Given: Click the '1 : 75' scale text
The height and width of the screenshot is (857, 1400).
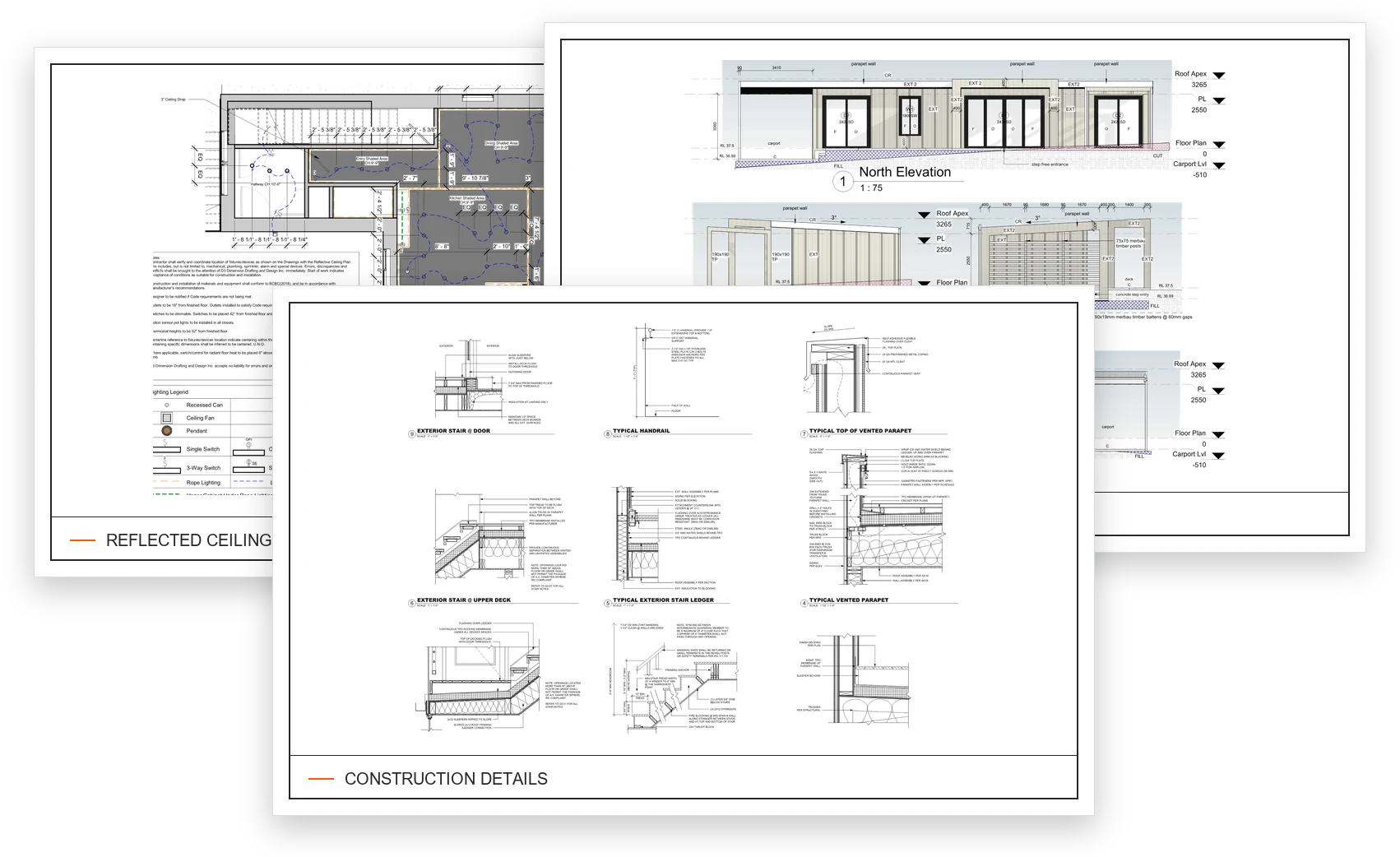Looking at the screenshot, I should pos(871,188).
